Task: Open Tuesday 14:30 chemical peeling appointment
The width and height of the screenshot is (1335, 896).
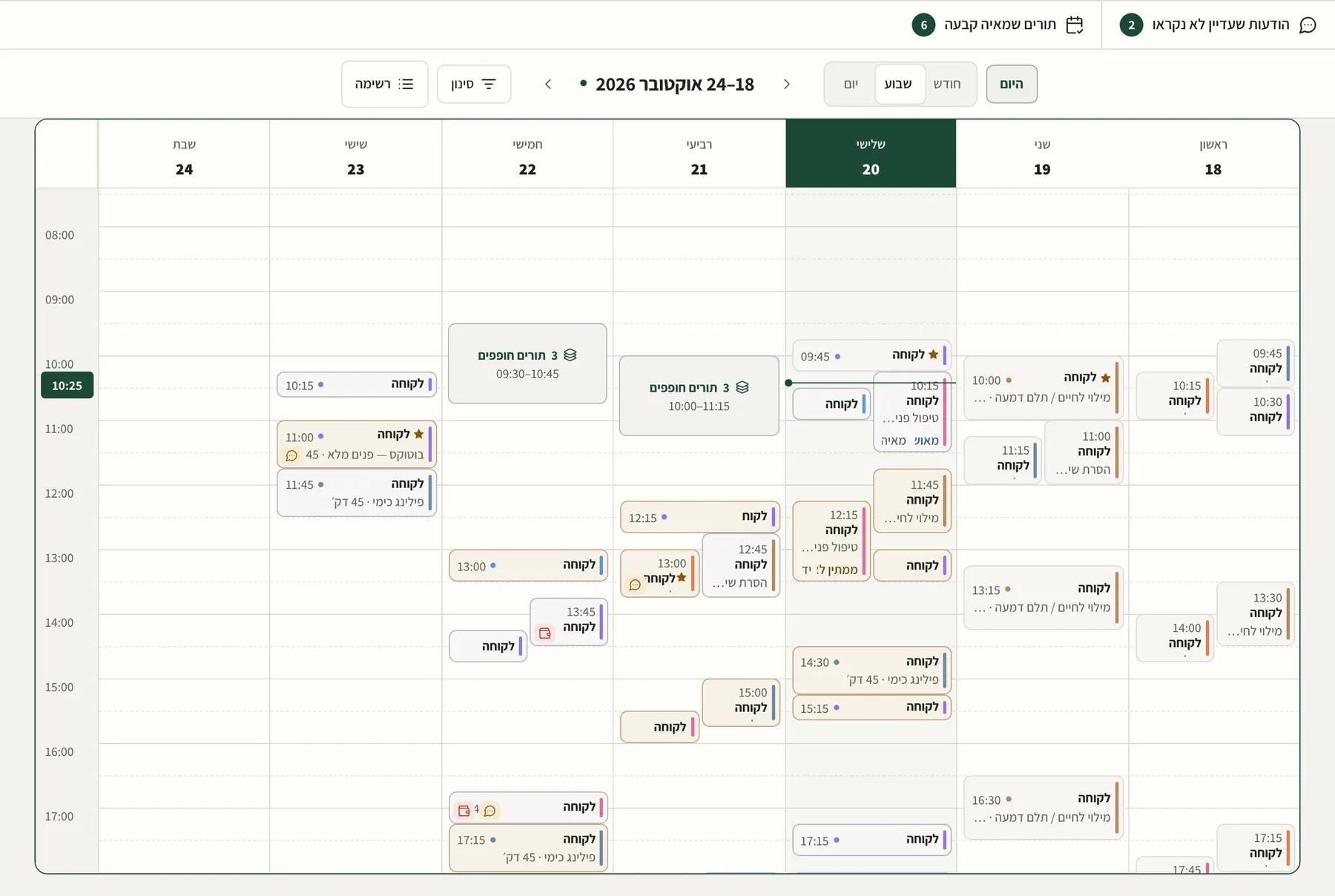Action: point(871,670)
